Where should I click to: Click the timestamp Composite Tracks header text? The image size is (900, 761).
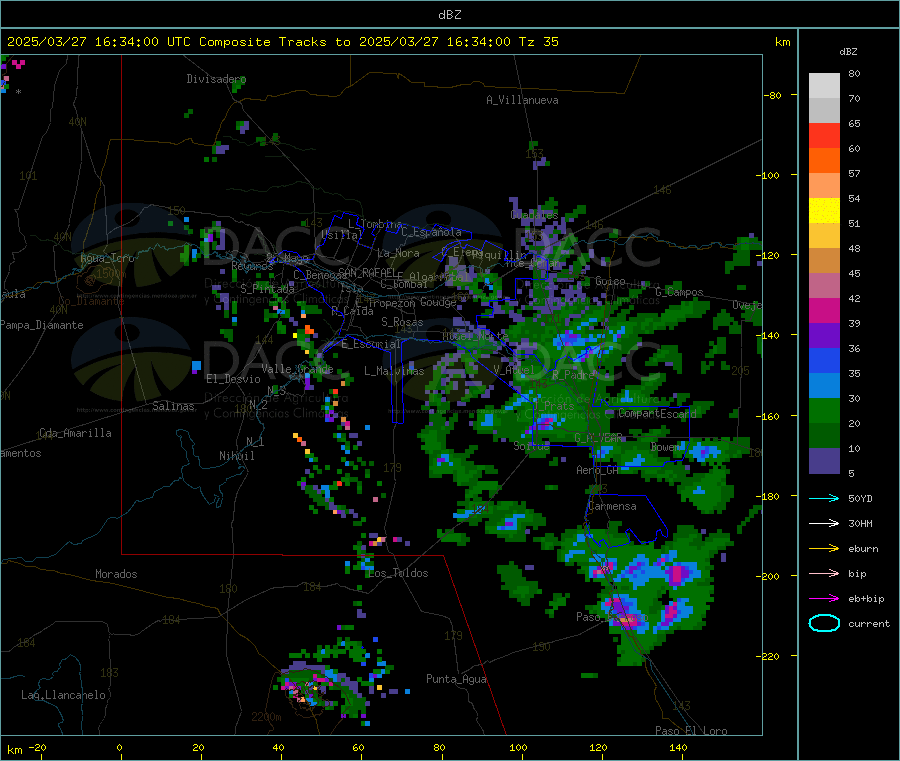coord(282,42)
